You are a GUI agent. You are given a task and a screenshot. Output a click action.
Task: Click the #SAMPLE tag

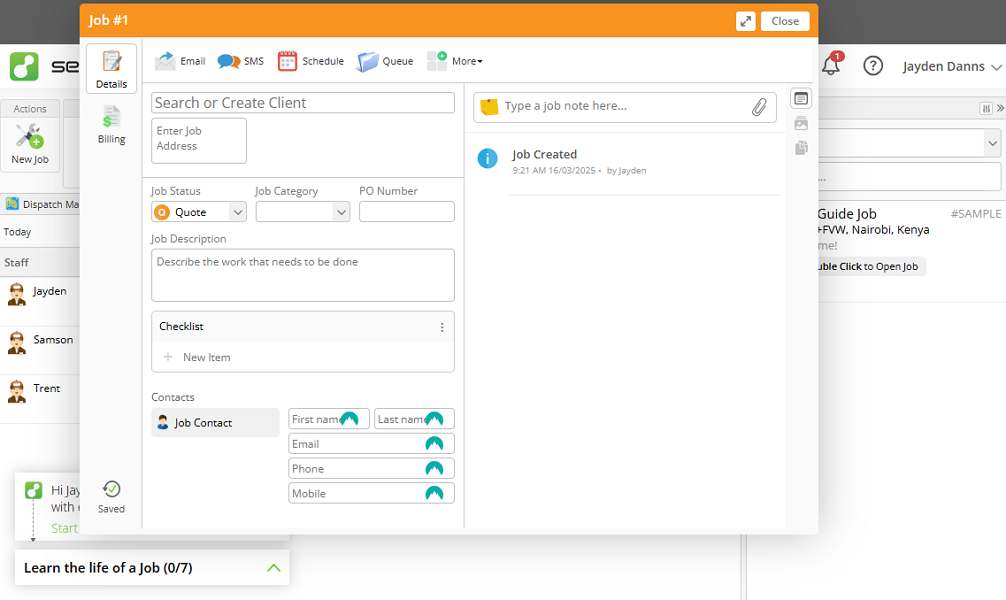pos(975,214)
